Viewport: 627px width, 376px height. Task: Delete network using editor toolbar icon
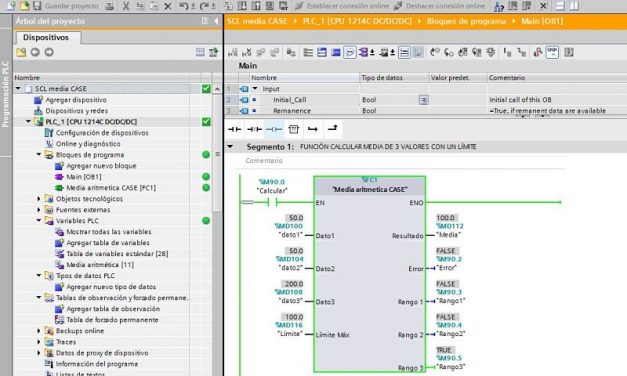247,52
